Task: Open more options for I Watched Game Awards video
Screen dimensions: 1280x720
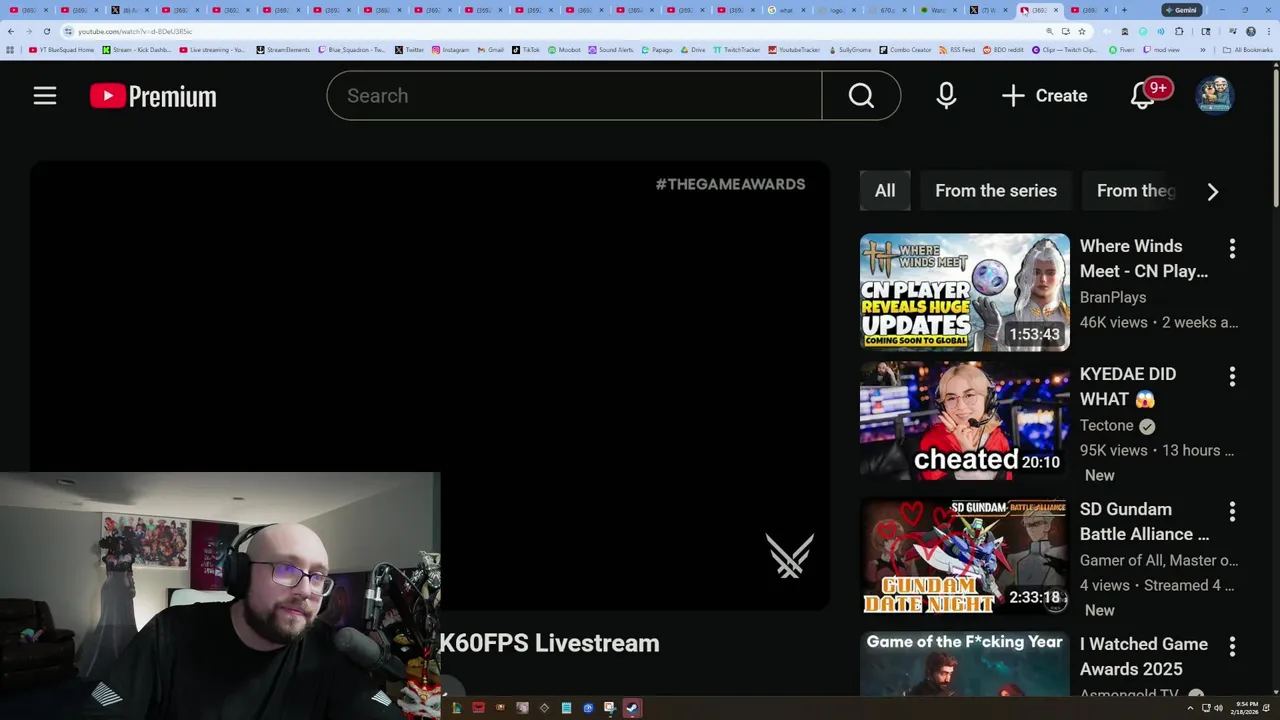Action: (1232, 647)
